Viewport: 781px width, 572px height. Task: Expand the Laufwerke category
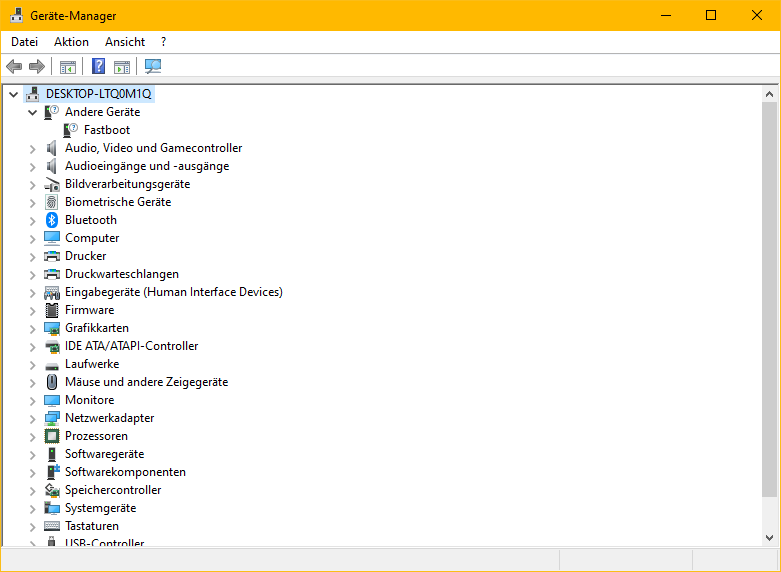pyautogui.click(x=32, y=365)
